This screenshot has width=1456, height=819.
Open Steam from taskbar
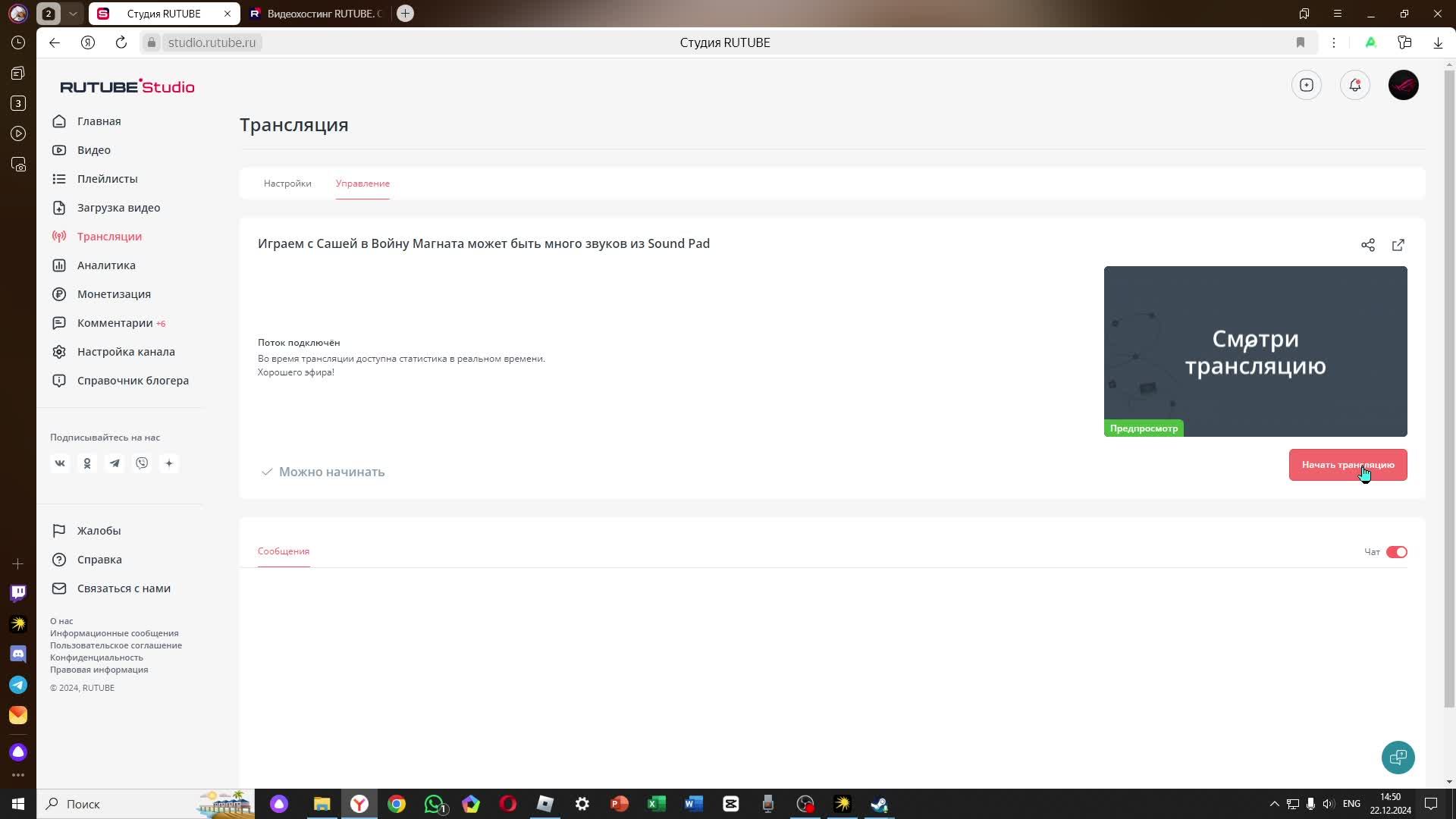pyautogui.click(x=880, y=804)
